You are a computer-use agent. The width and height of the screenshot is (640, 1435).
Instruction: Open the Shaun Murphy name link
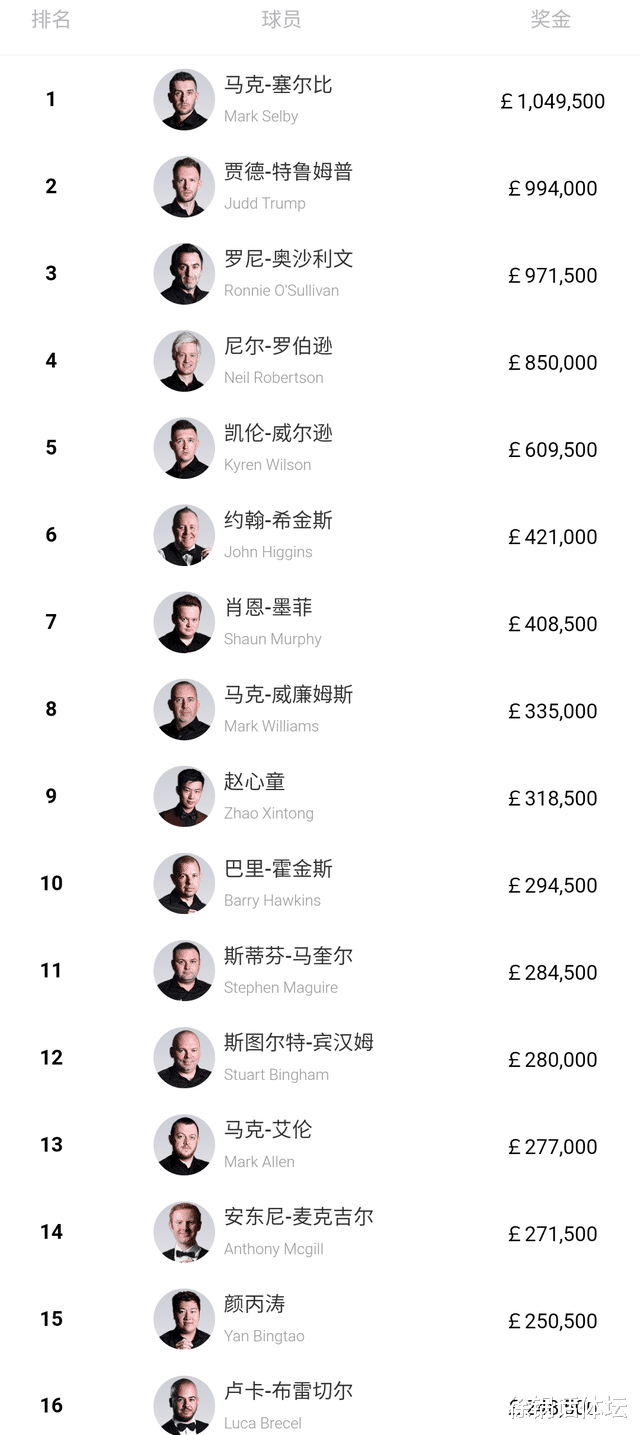coord(273,639)
